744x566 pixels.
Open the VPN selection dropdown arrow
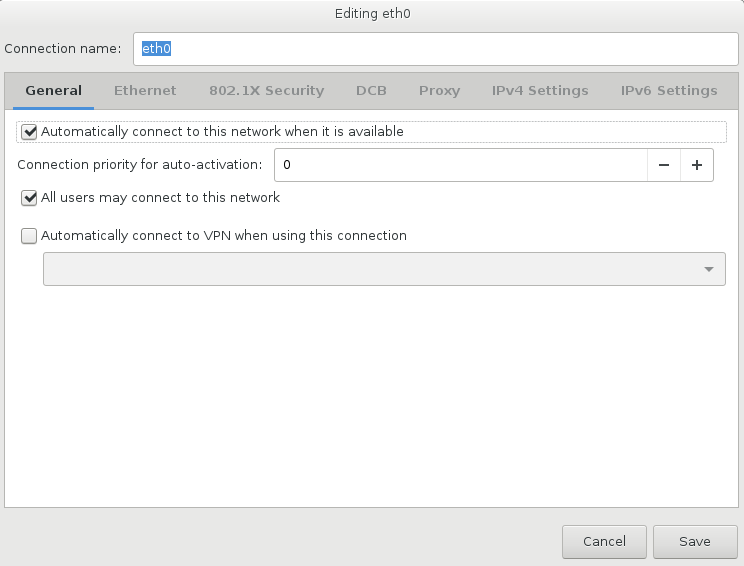[x=709, y=269]
